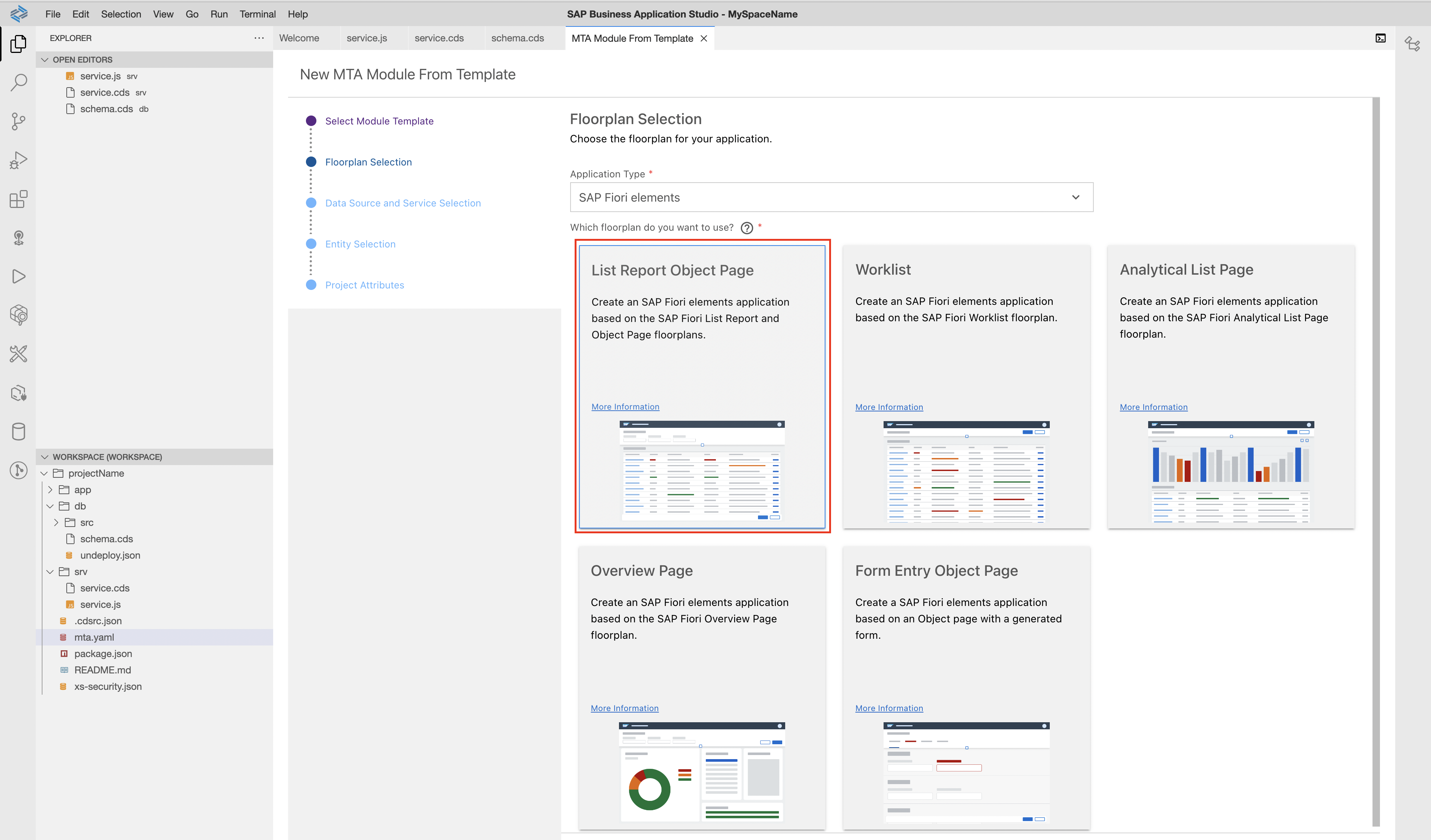Expand the src folder
The image size is (1431, 840).
click(56, 522)
